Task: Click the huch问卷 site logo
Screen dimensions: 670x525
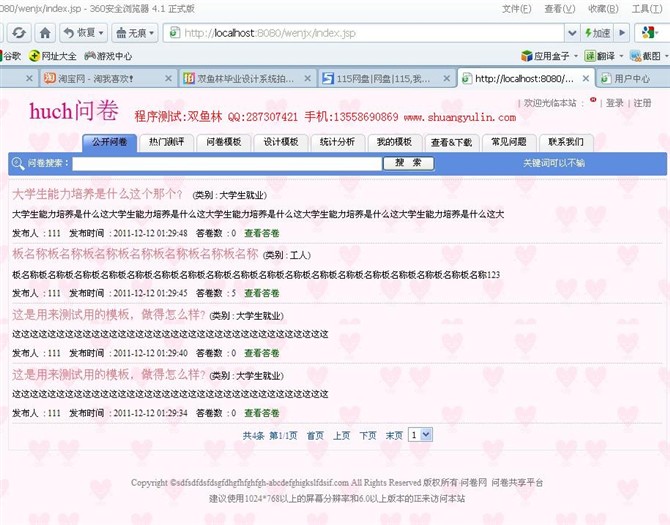Action: pos(73,111)
